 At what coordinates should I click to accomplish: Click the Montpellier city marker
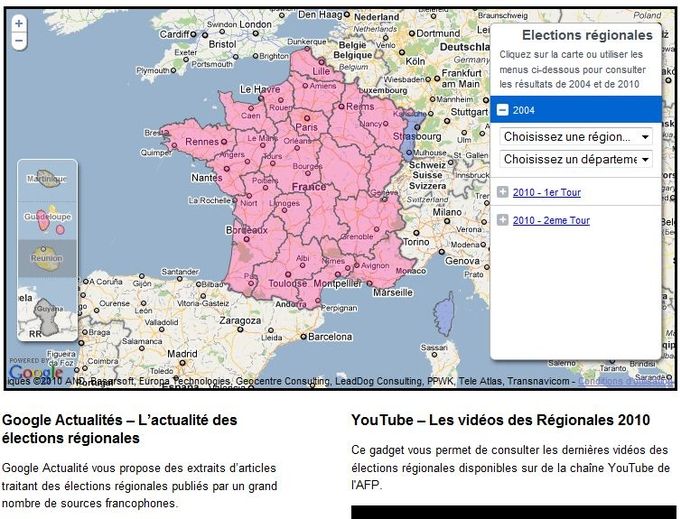coord(338,274)
